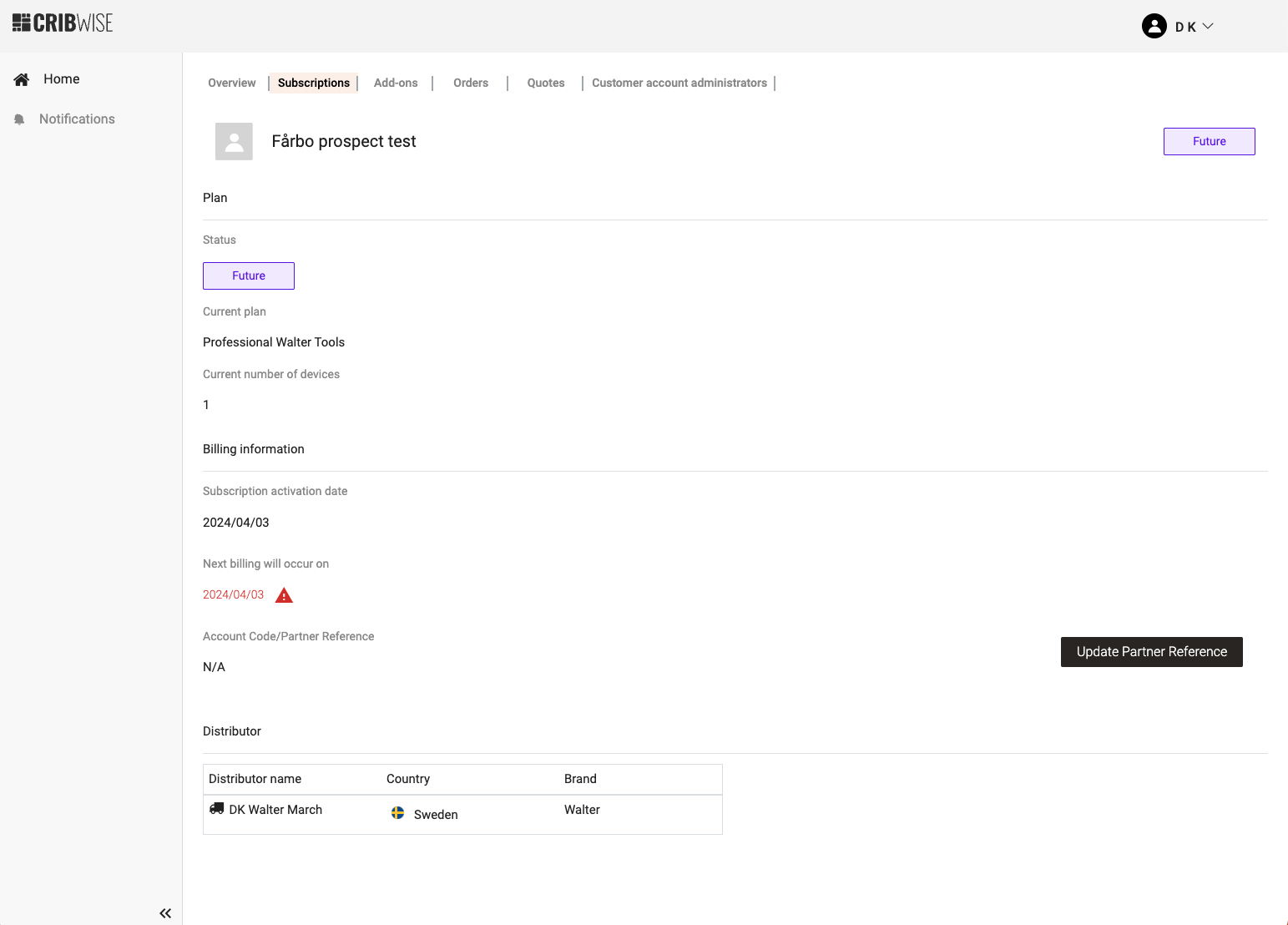Select the Quotes tab
This screenshot has height=925, width=1288.
tap(546, 83)
